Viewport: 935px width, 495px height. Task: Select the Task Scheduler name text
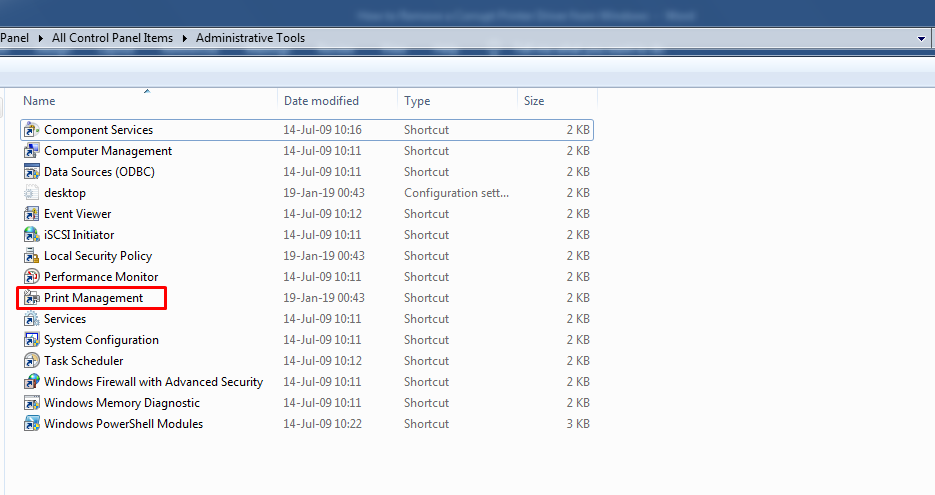(x=83, y=361)
